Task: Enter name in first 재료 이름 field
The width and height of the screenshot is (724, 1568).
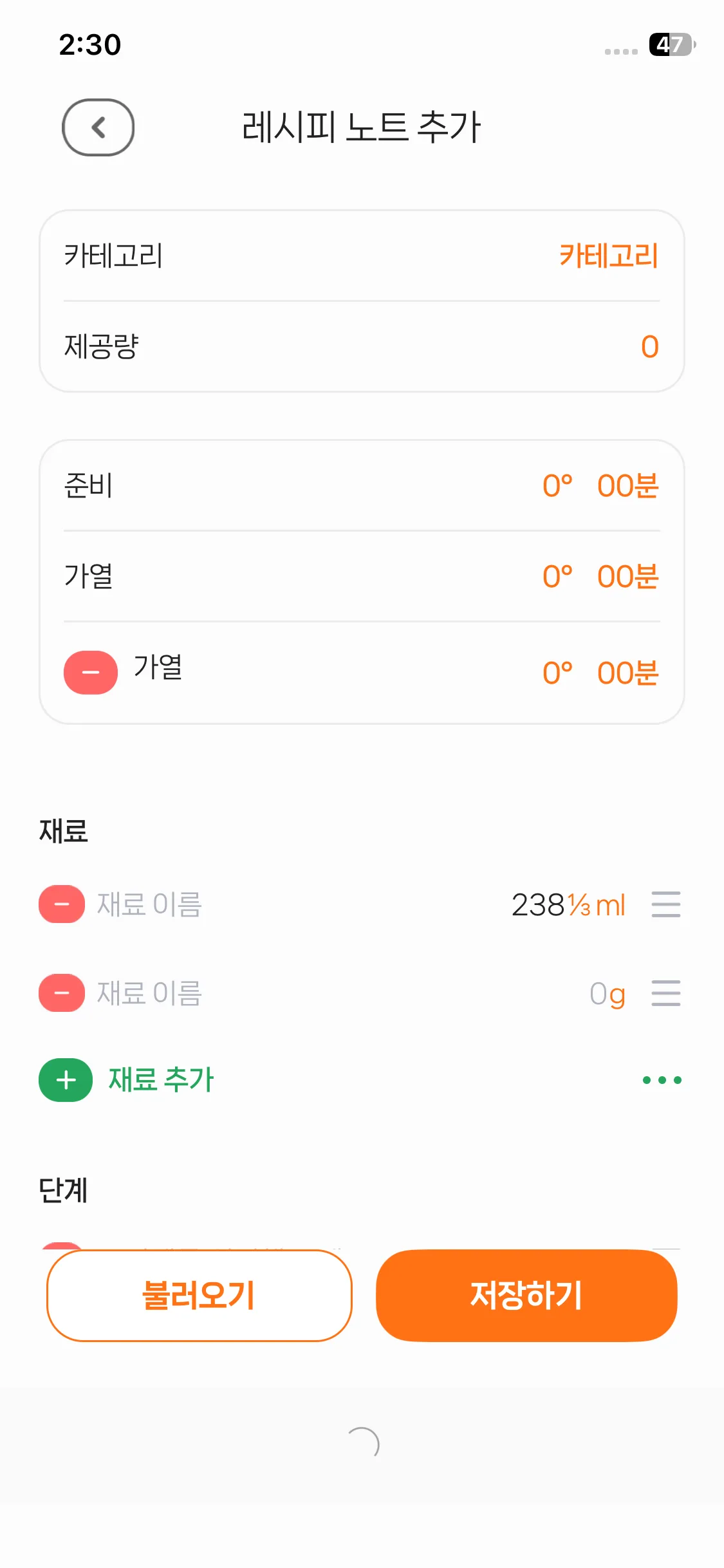Action: [149, 904]
